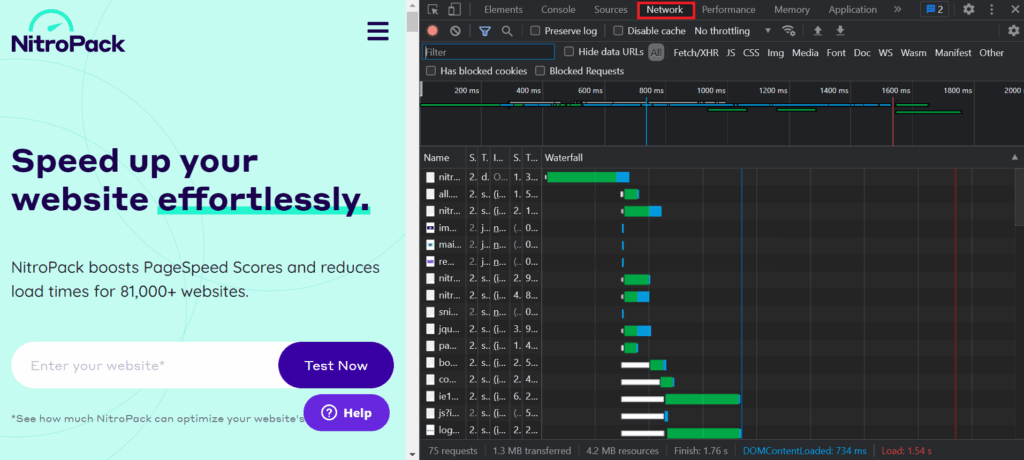Focus the network Filter input
1024x460 pixels.
[x=488, y=52]
